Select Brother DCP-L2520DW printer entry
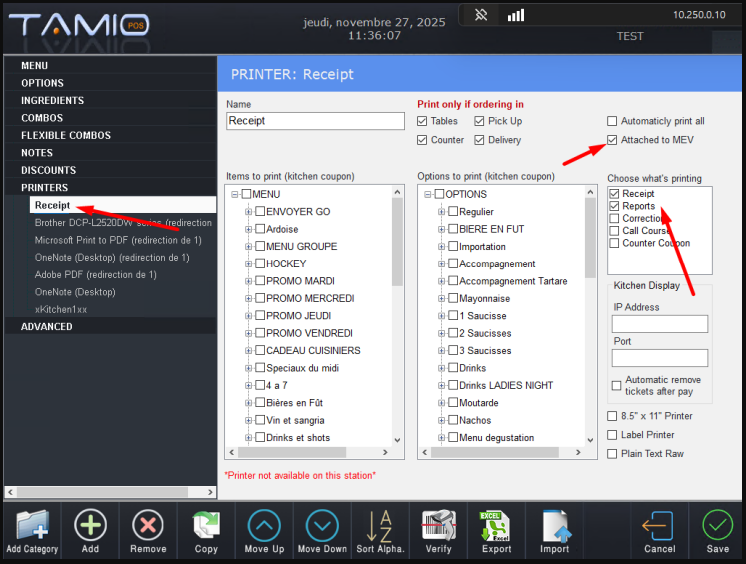Screen dimensions: 746x564 123,223
